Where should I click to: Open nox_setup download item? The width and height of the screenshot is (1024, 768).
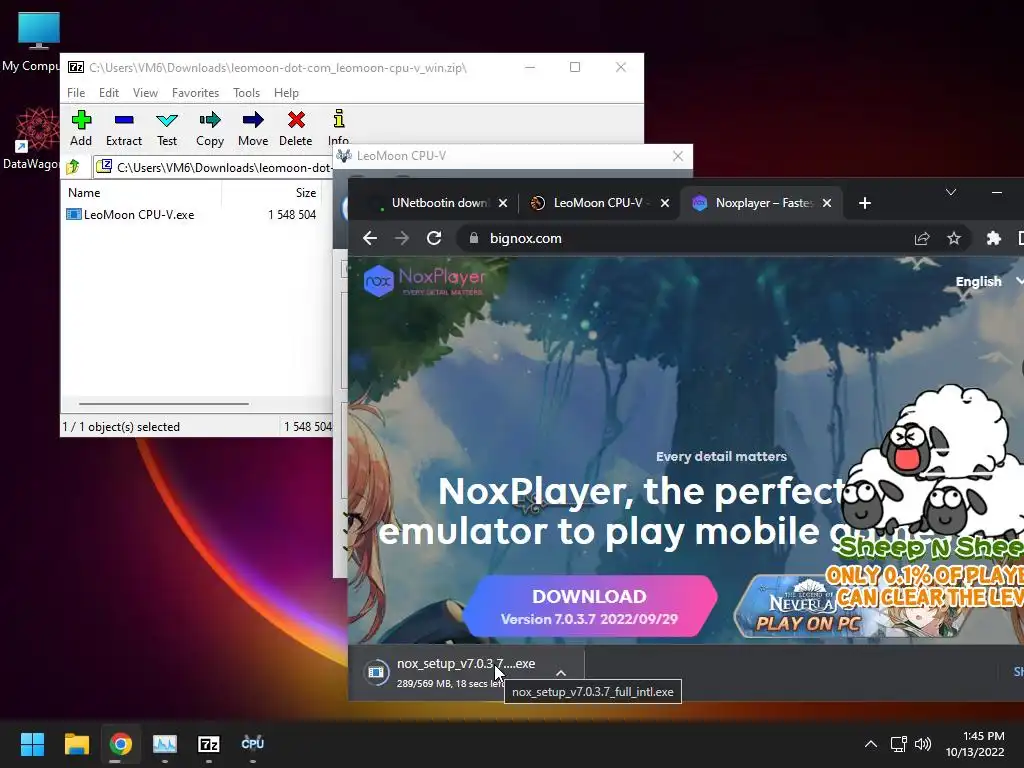pos(466,672)
